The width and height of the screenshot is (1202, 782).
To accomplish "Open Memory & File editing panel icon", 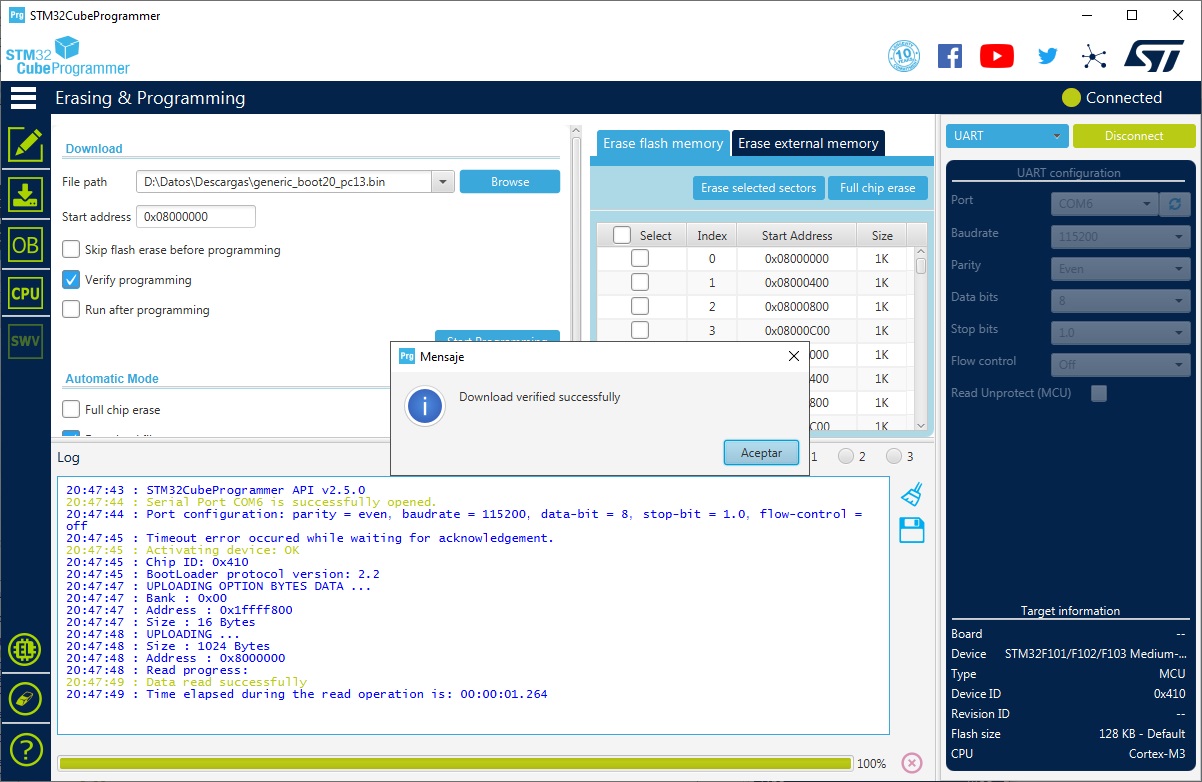I will point(25,145).
